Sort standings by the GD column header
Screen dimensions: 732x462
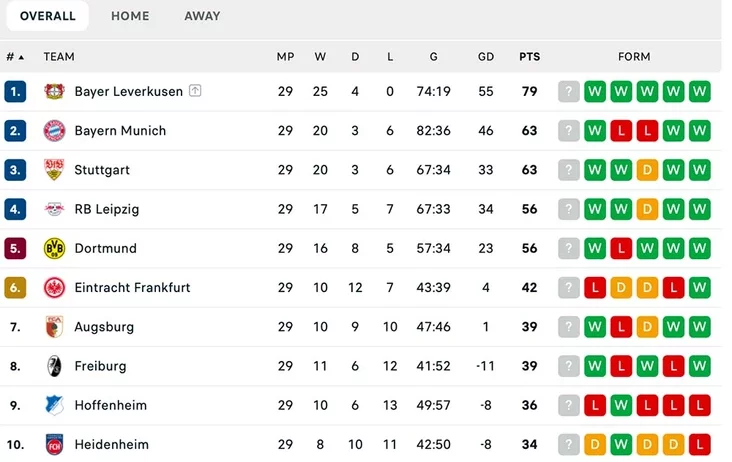(486, 56)
